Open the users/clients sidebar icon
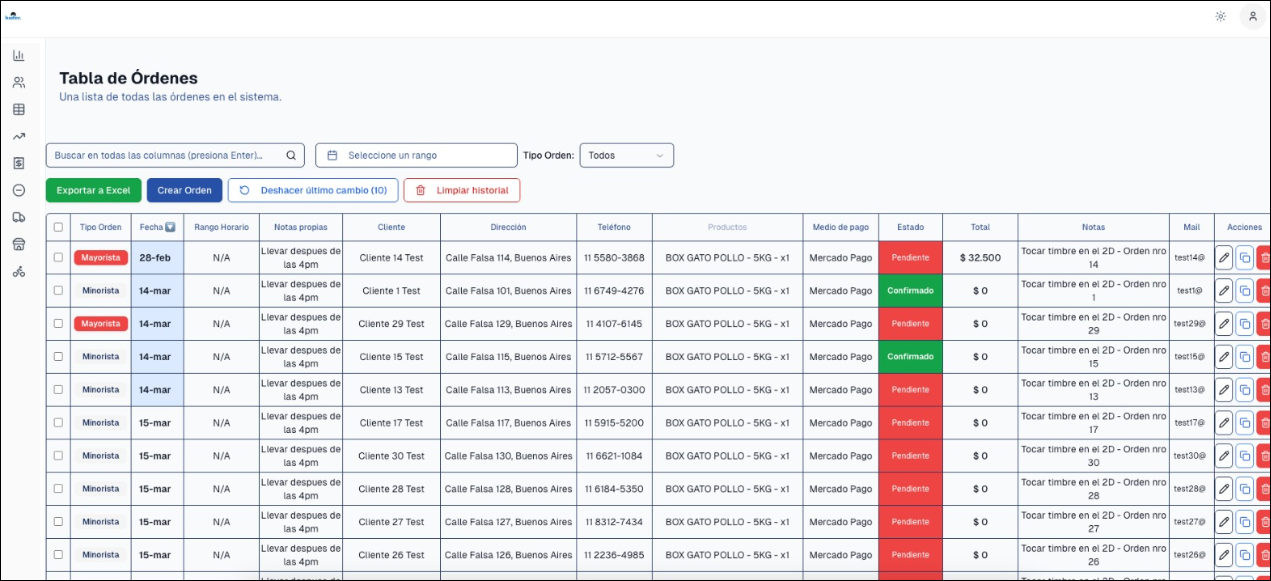The width and height of the screenshot is (1271, 581). click(18, 83)
